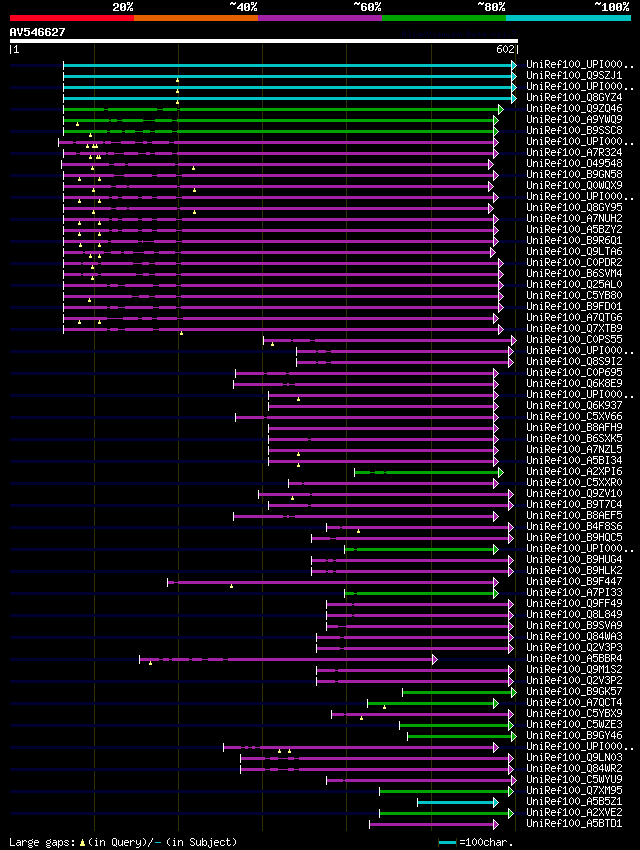
Task: Select the UniRef100_Q84WA3 hit label
Action: [x=574, y=636]
